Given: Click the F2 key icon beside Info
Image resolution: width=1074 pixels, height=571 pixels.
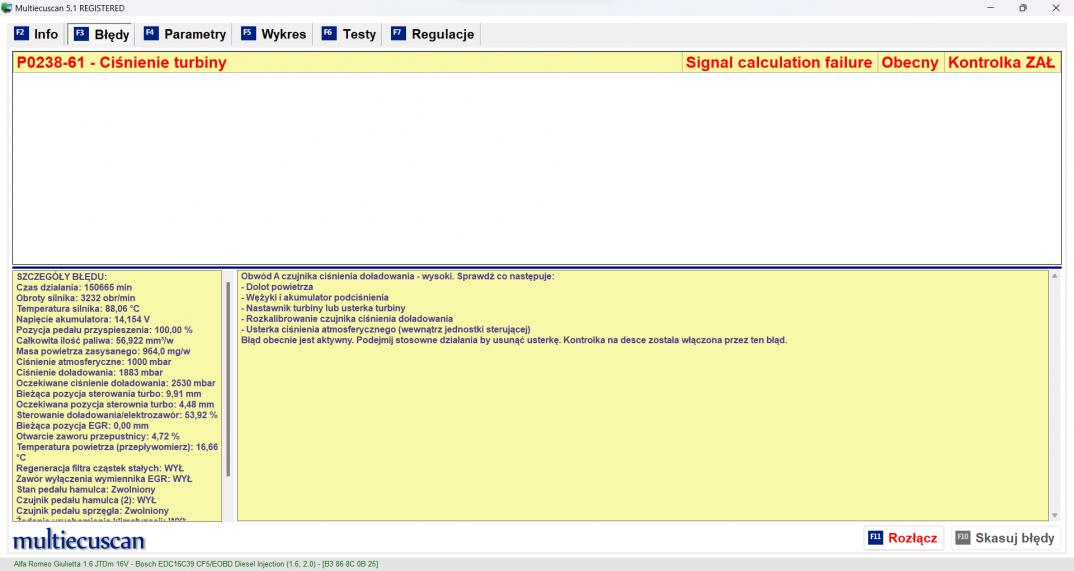Looking at the screenshot, I should (x=21, y=34).
